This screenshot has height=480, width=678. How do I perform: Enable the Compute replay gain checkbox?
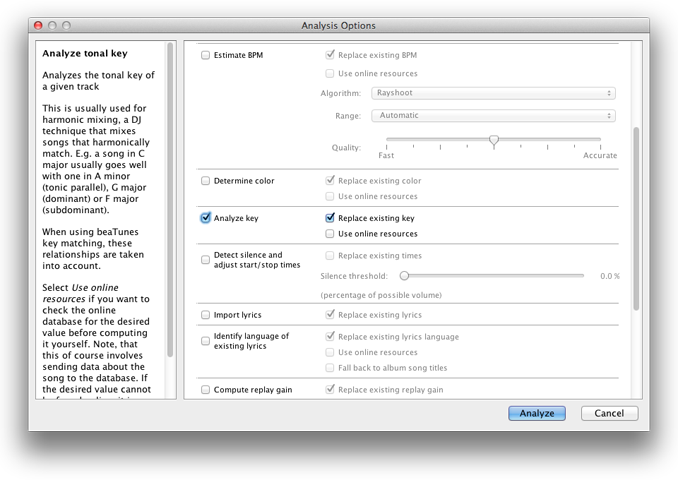(x=205, y=390)
